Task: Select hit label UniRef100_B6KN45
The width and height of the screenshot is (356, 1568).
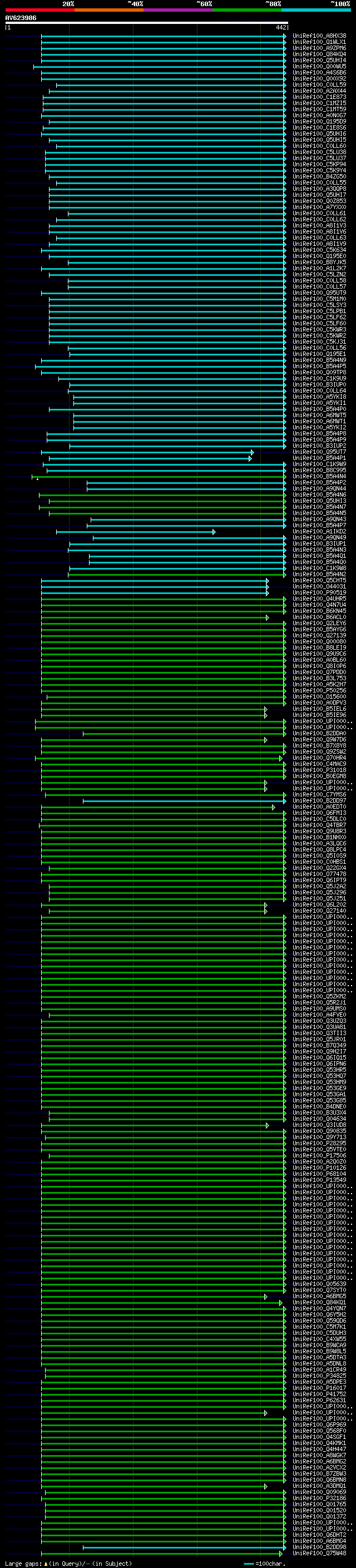Action: tap(319, 611)
